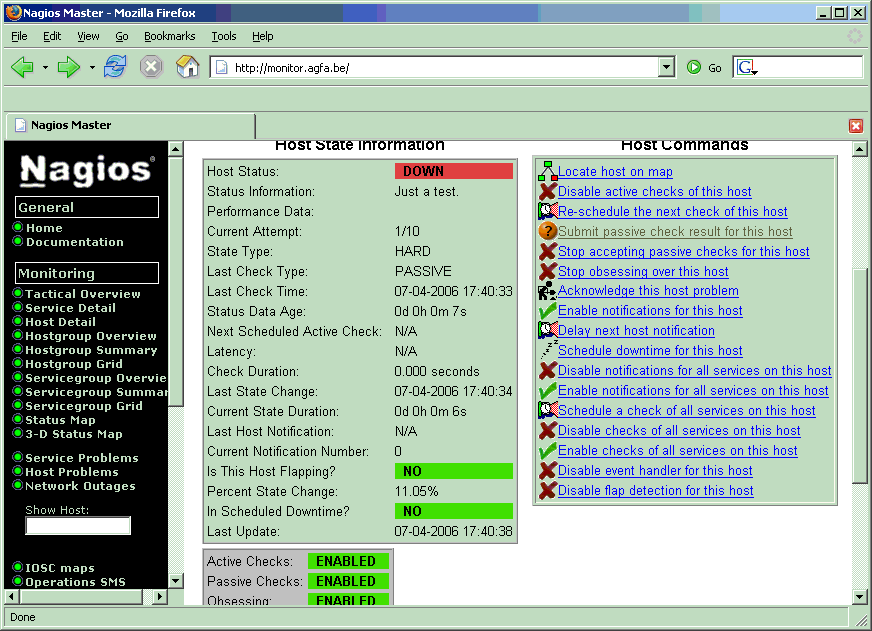Screen dimensions: 872x631
Task: Open the Tactical Overview sidebar link
Action: (83, 294)
